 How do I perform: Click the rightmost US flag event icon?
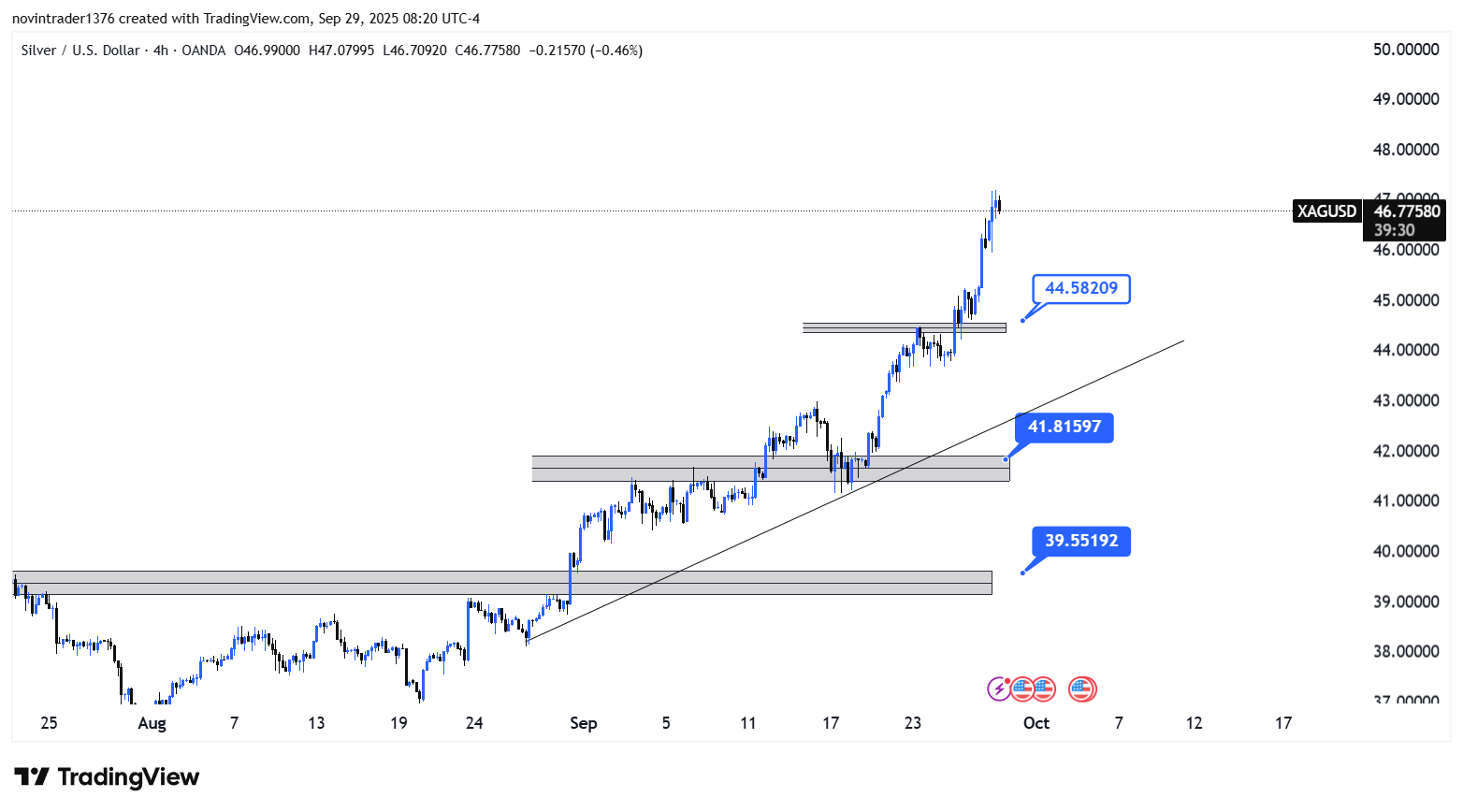pyautogui.click(x=1082, y=689)
